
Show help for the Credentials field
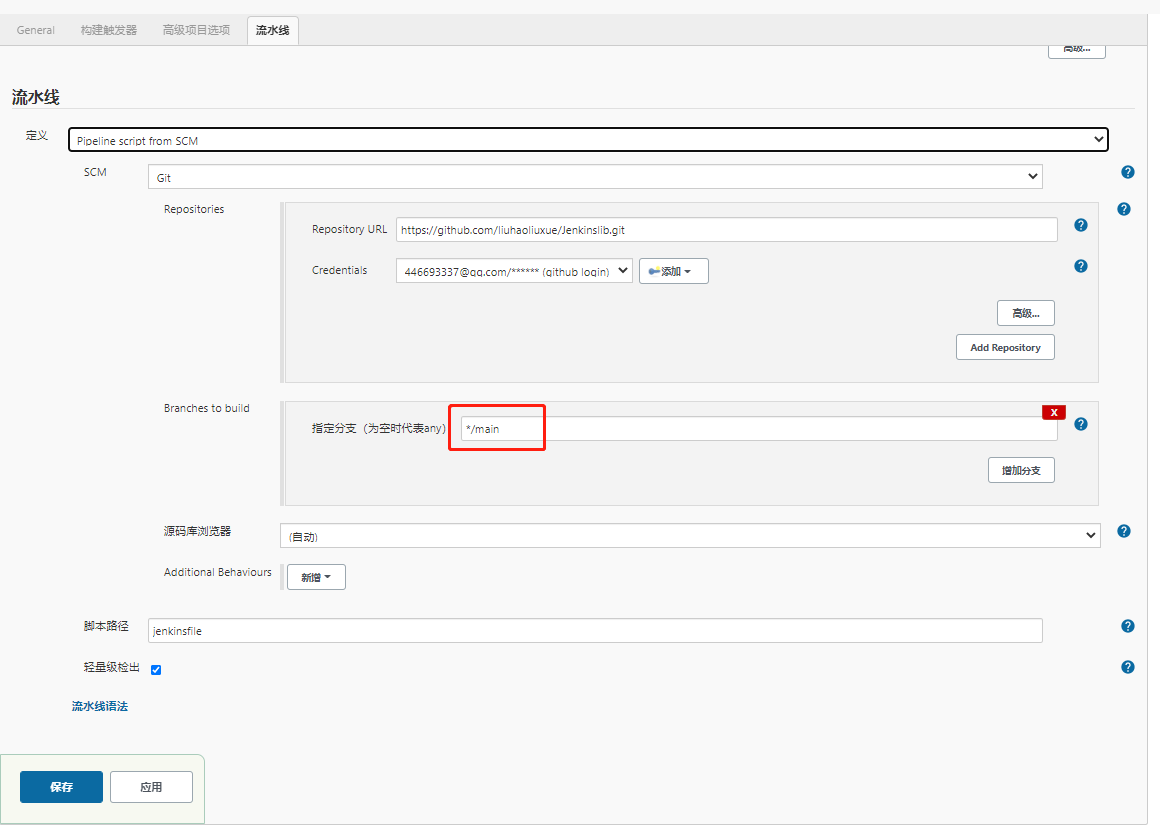1081,266
